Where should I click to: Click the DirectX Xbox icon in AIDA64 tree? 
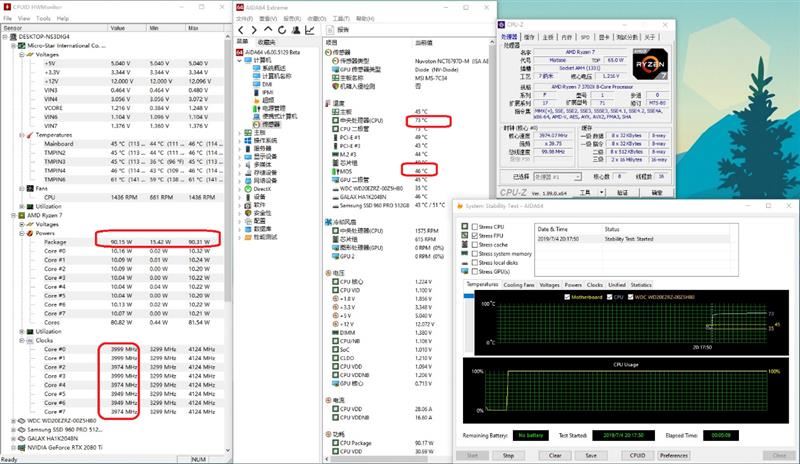[x=248, y=189]
